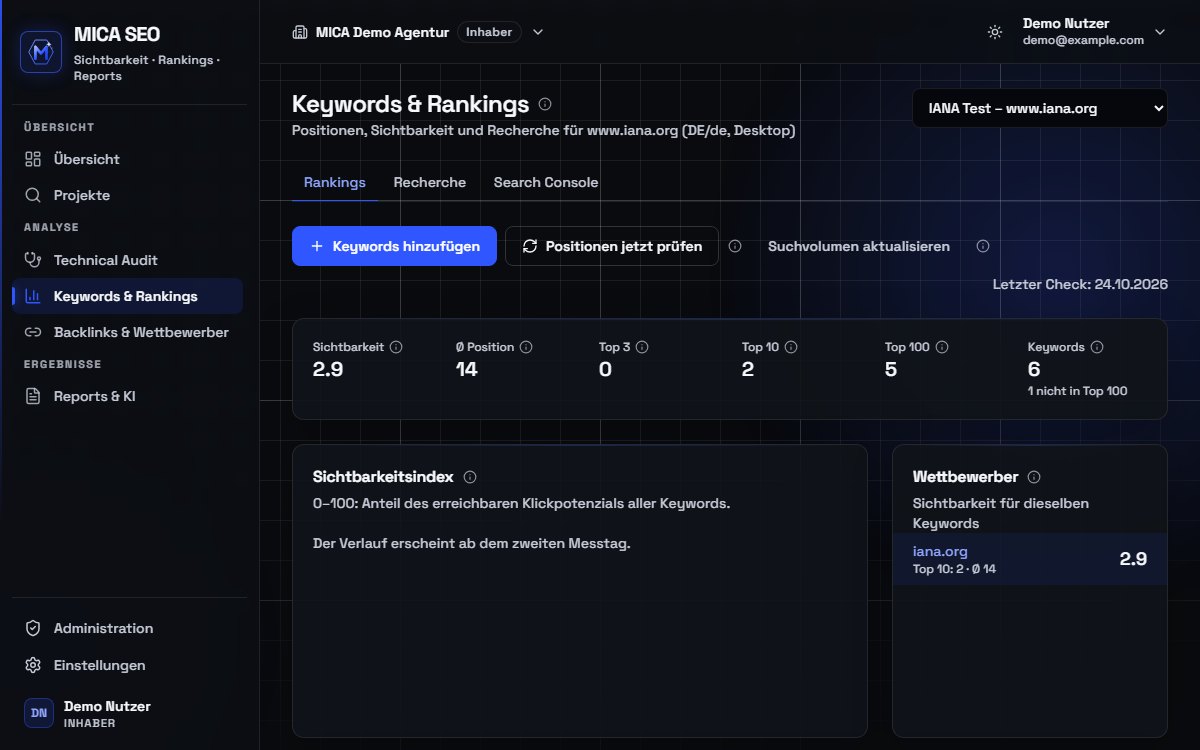This screenshot has width=1200, height=750.
Task: Toggle the light/dark theme sun icon
Action: [x=994, y=32]
